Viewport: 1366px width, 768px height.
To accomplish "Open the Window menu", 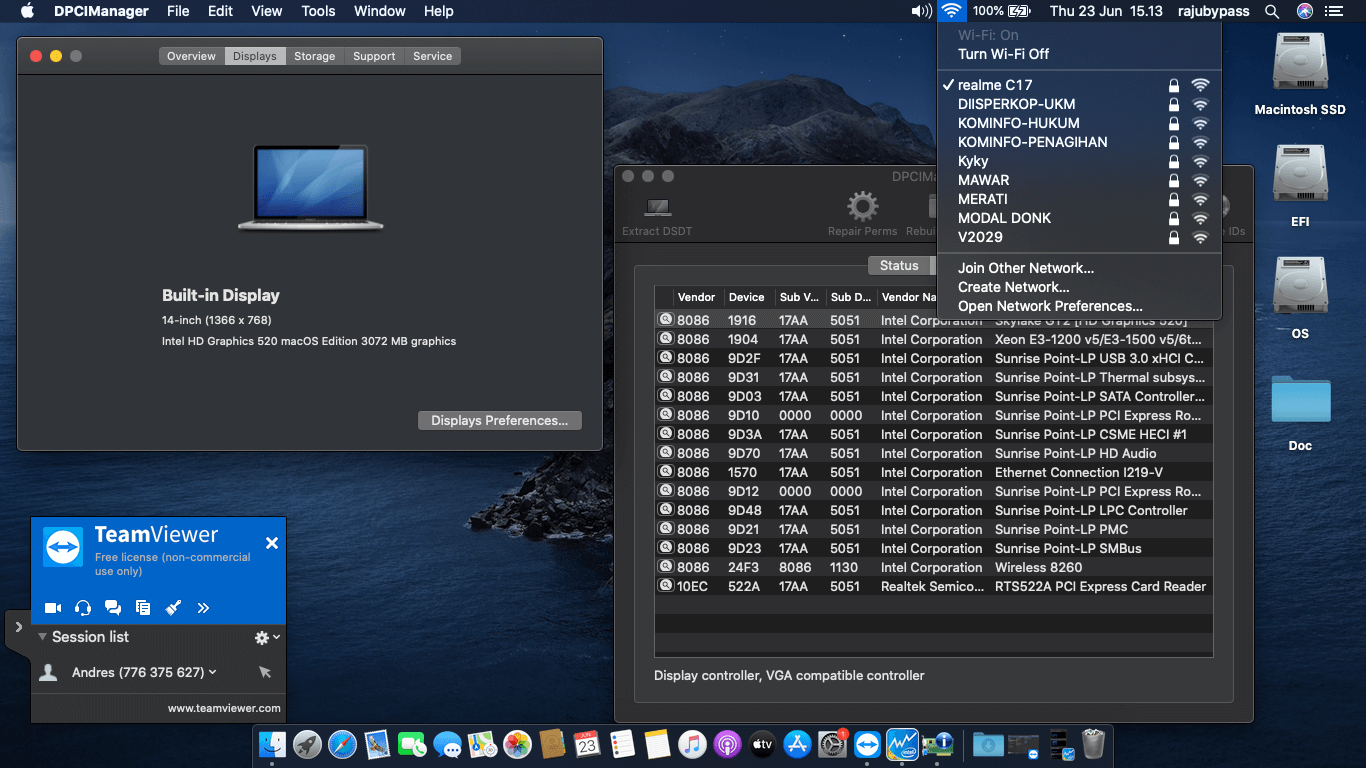I will (x=380, y=11).
